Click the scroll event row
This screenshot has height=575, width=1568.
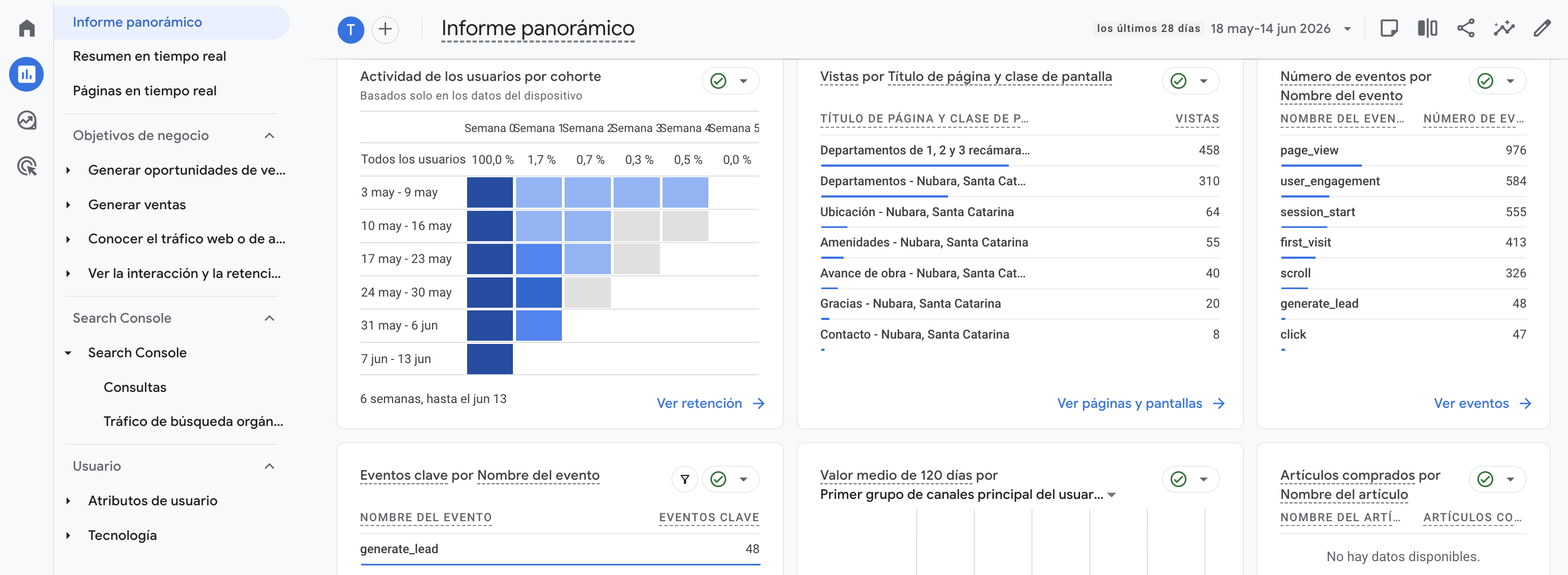(1402, 273)
